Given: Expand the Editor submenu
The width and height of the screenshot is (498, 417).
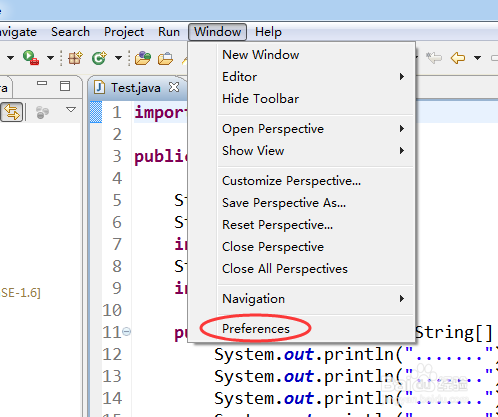Looking at the screenshot, I should (x=301, y=77).
